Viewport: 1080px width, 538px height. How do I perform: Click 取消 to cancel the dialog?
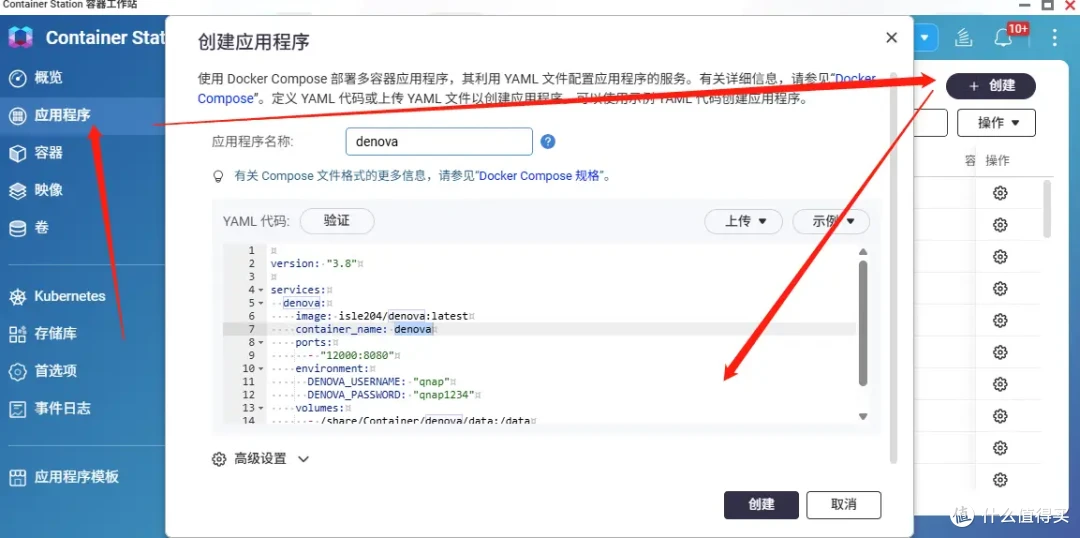(844, 505)
